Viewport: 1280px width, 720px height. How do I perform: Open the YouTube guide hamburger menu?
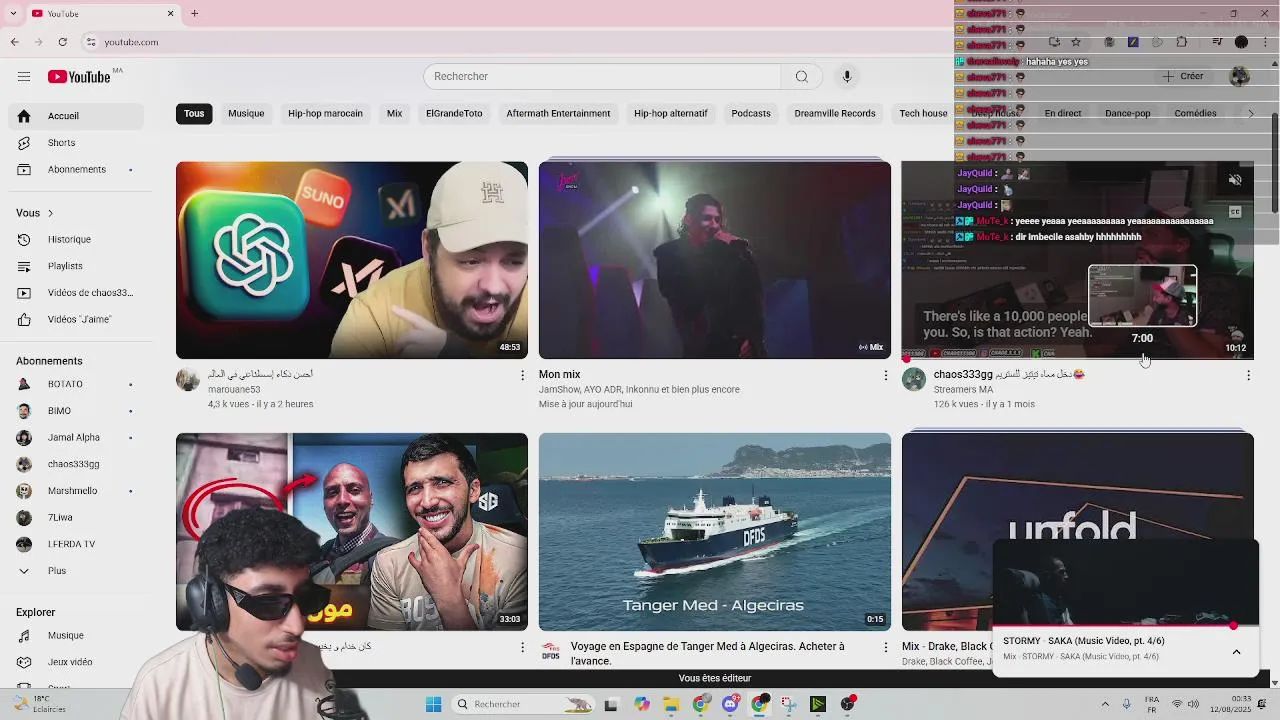pyautogui.click(x=24, y=77)
